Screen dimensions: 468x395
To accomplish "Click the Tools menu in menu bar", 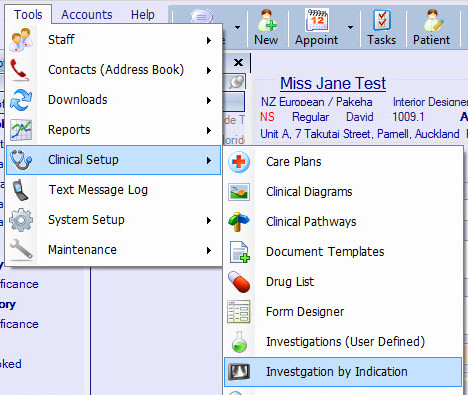I will [x=28, y=15].
